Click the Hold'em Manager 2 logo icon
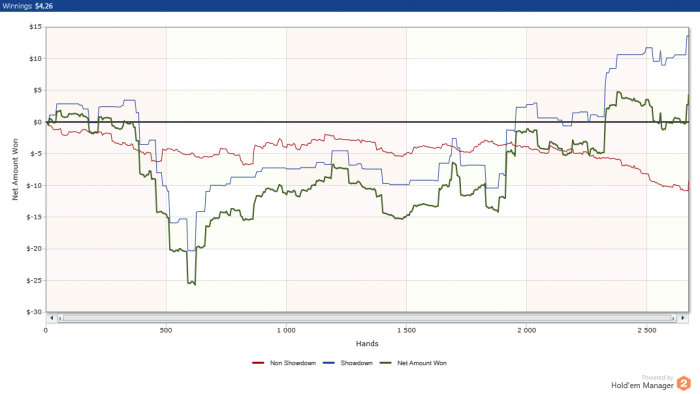The width and height of the screenshot is (700, 394). pos(684,383)
